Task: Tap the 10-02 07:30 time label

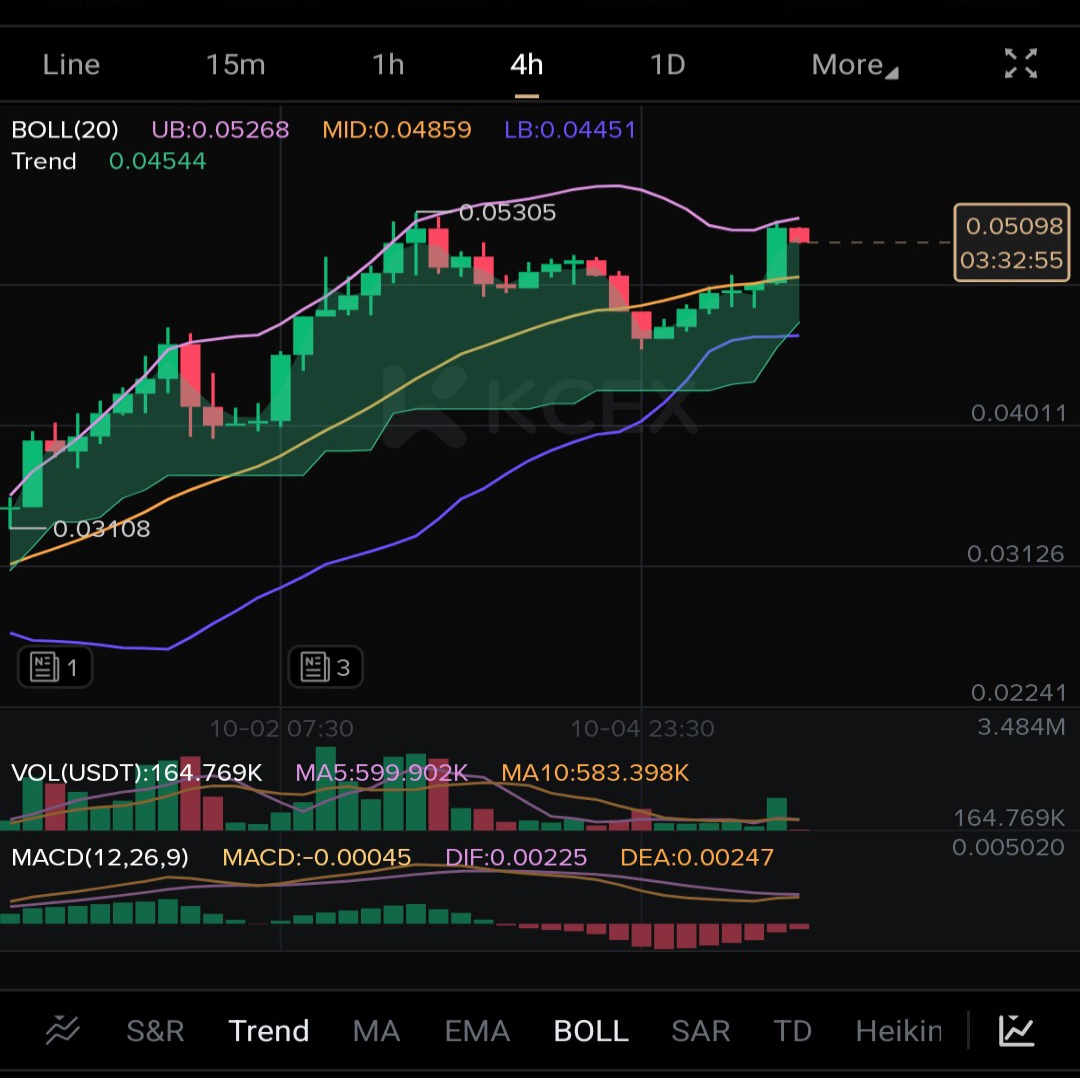Action: 281,728
